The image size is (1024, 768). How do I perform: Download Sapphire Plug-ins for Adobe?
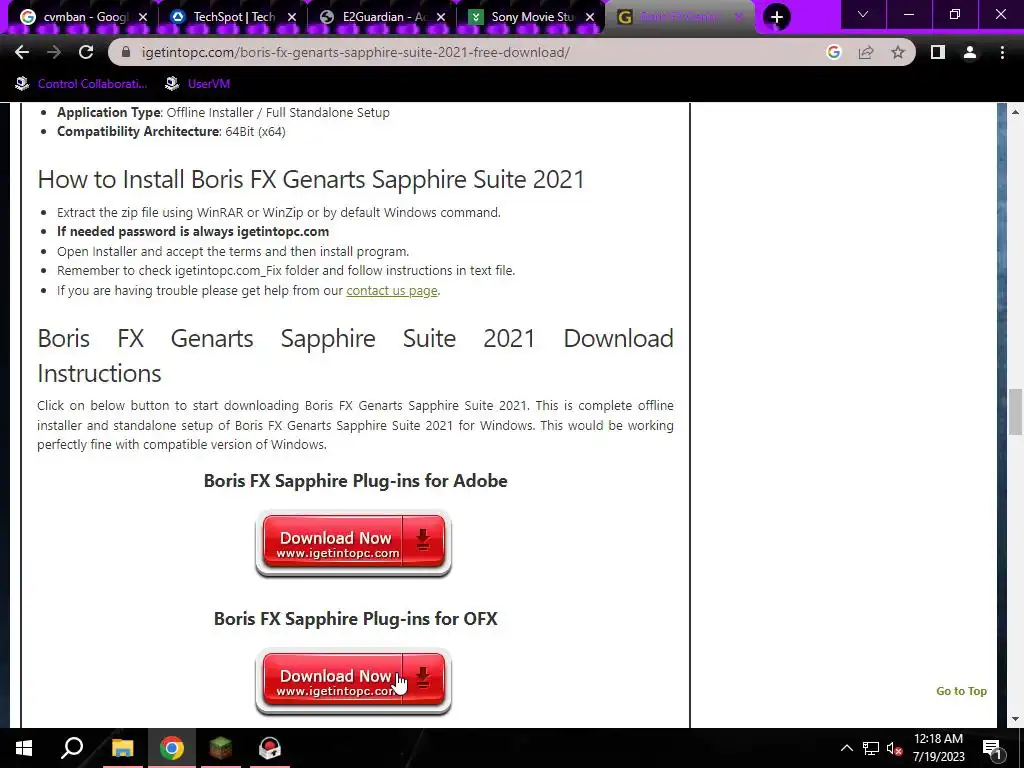353,544
